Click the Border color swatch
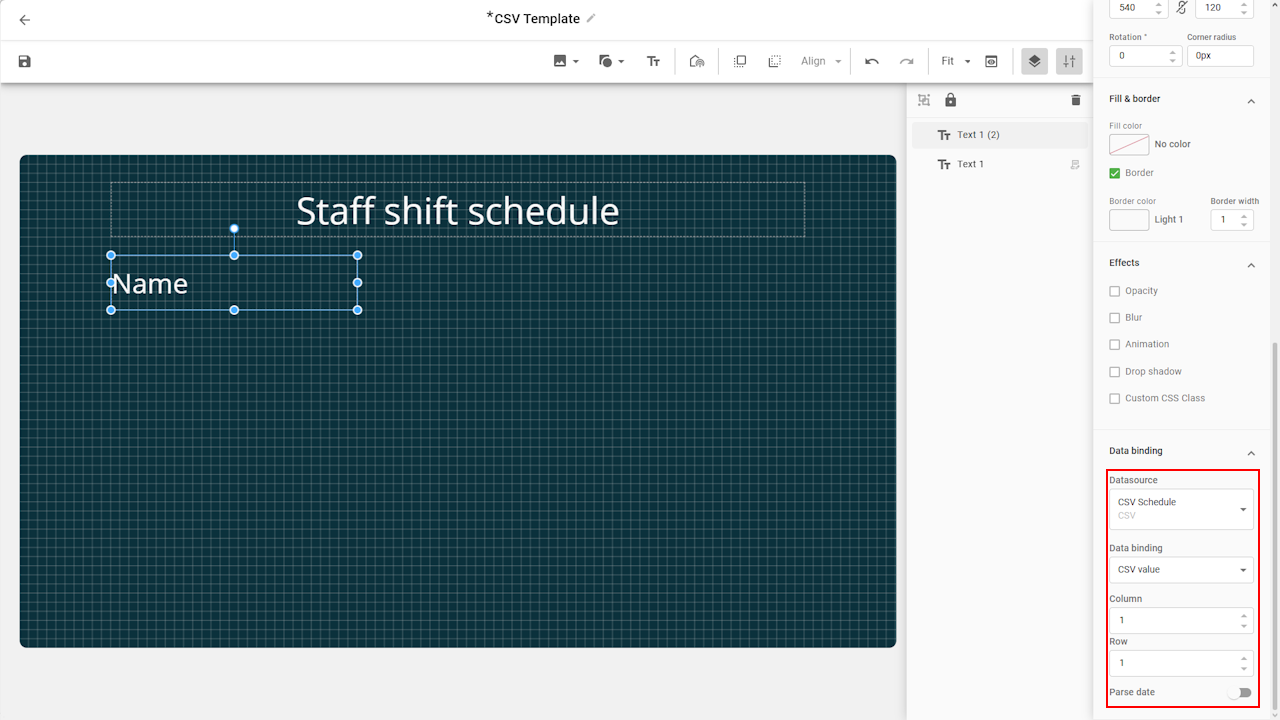Viewport: 1280px width, 720px height. click(1129, 220)
